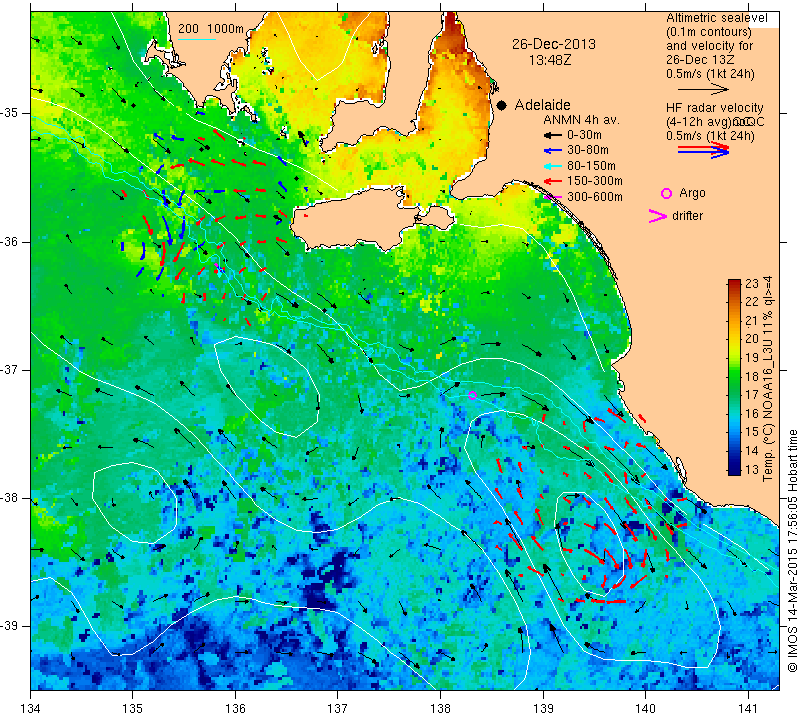The width and height of the screenshot is (800, 720).
Task: Click the 20 degree colorbar tick label
Action: pos(752,339)
